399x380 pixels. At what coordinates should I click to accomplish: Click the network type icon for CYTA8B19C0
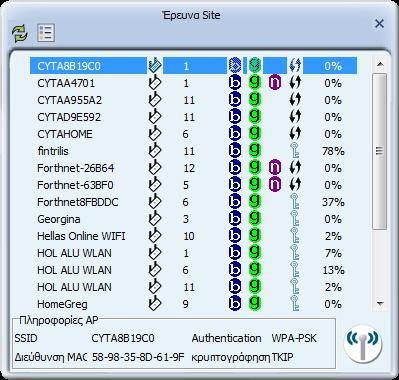click(x=155, y=66)
